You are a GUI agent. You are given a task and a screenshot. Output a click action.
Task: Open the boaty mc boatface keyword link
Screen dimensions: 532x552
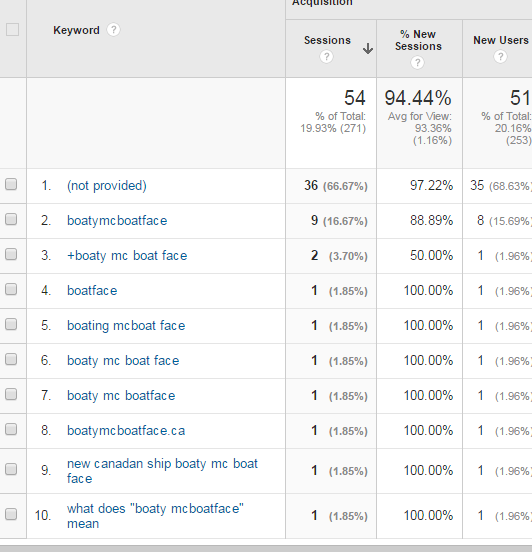pyautogui.click(x=121, y=396)
